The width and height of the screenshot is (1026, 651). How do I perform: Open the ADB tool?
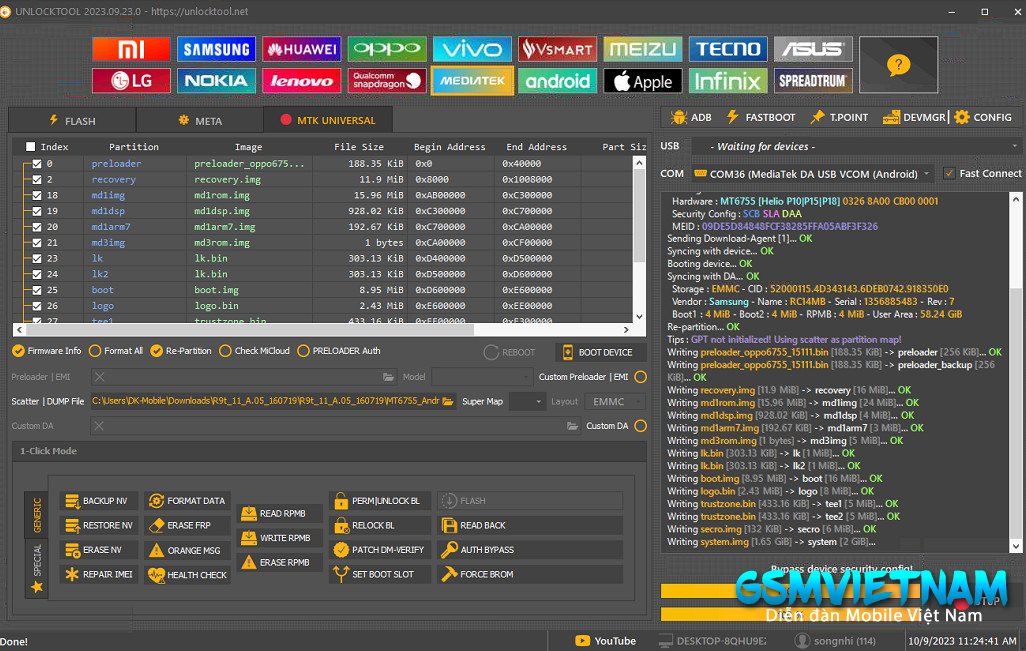[691, 117]
